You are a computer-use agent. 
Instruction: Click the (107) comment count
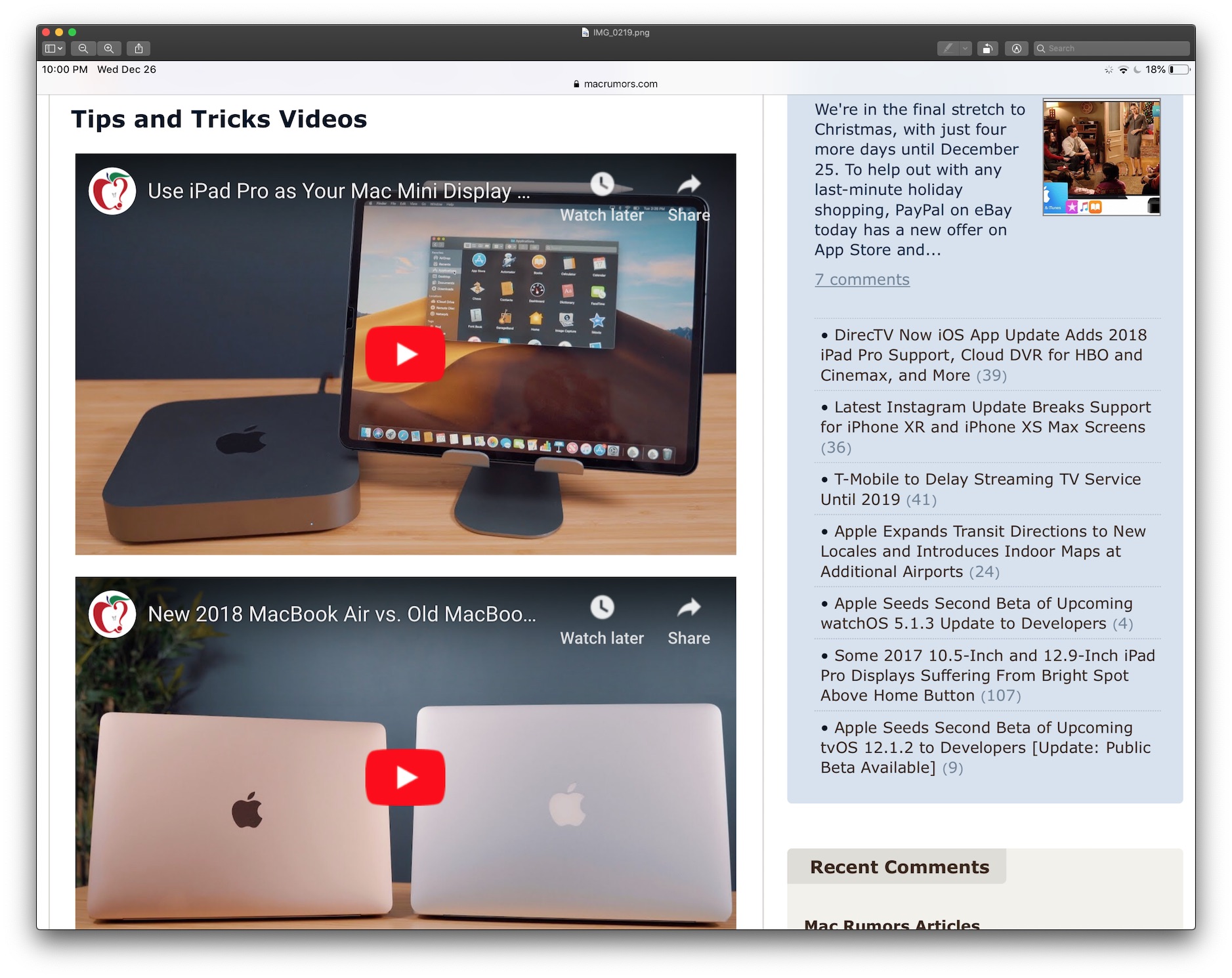coord(1000,696)
